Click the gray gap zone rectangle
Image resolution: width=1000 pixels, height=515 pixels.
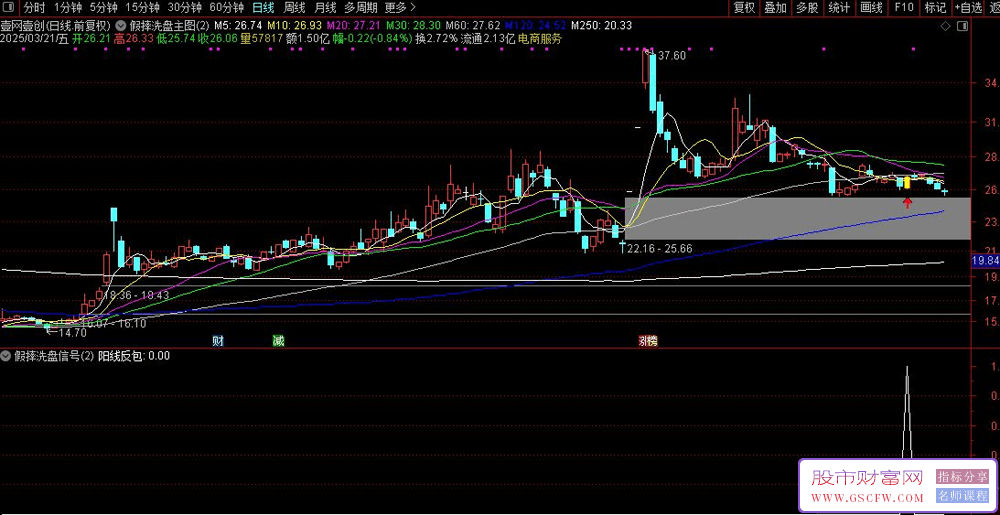(797, 218)
